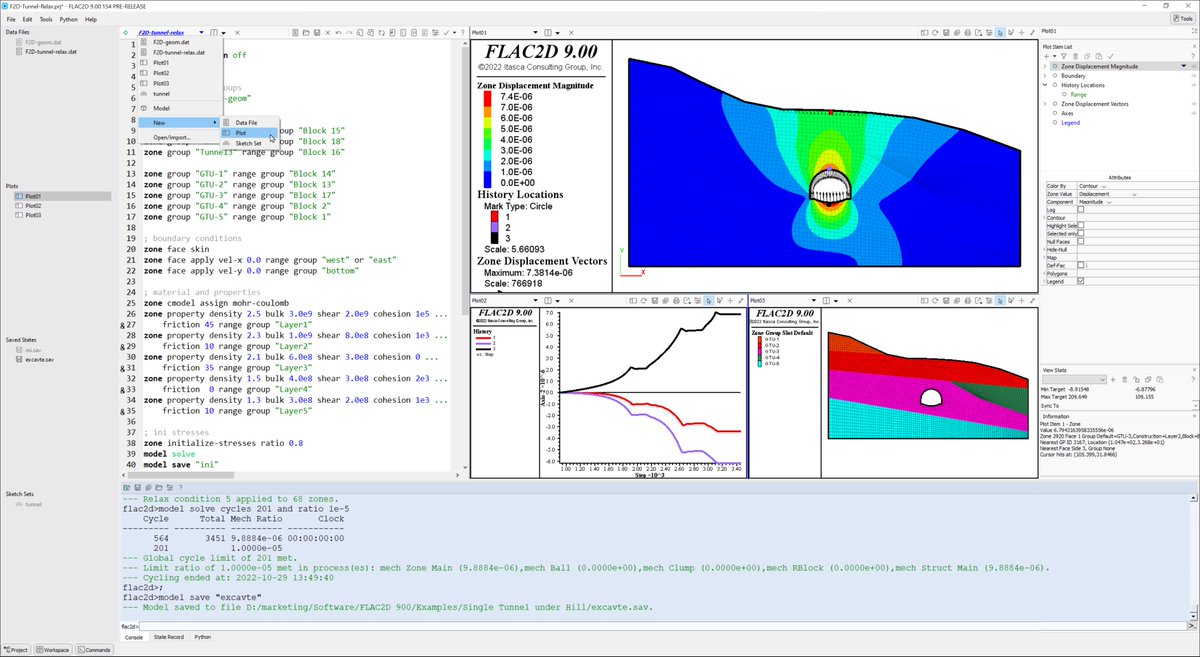1200x657 pixels.
Task: Click editor toolbar checkmark execute icon
Action: [x=445, y=33]
